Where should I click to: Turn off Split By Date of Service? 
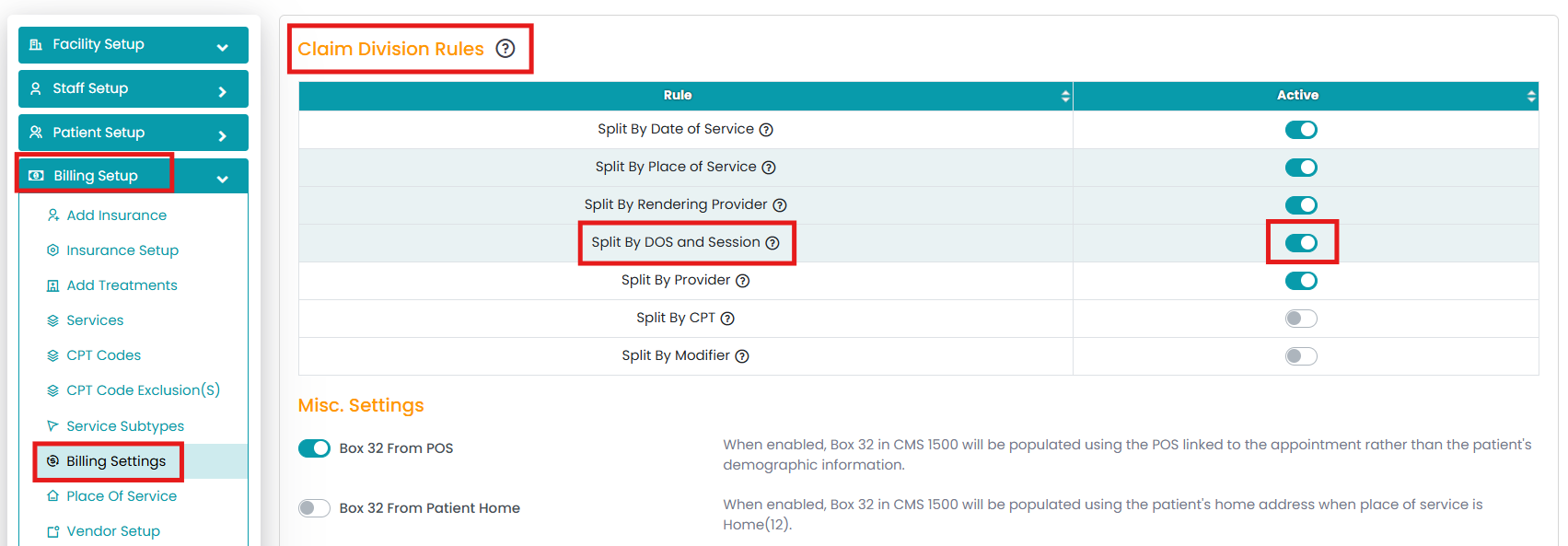[1301, 130]
